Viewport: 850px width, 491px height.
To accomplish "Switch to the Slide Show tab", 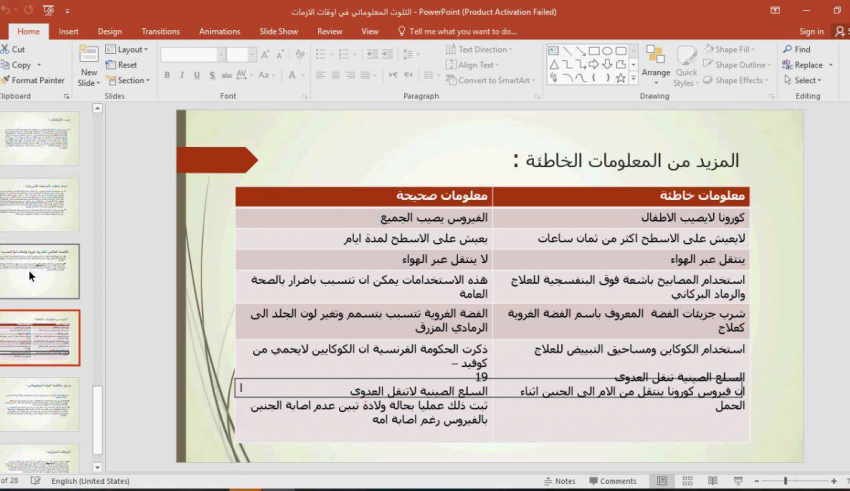I will pyautogui.click(x=278, y=31).
